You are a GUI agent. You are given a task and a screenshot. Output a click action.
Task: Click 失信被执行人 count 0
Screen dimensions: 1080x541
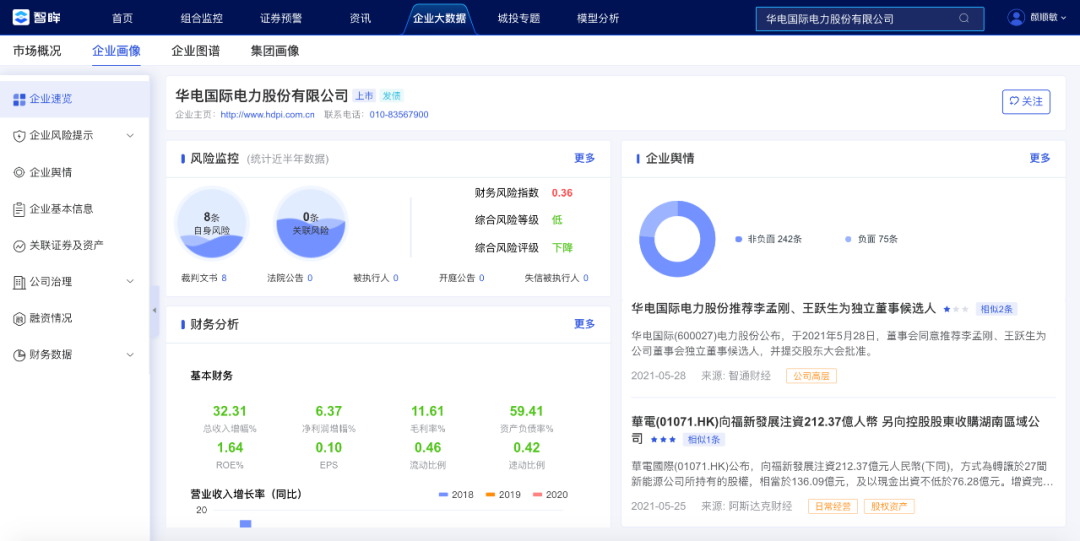pos(585,278)
